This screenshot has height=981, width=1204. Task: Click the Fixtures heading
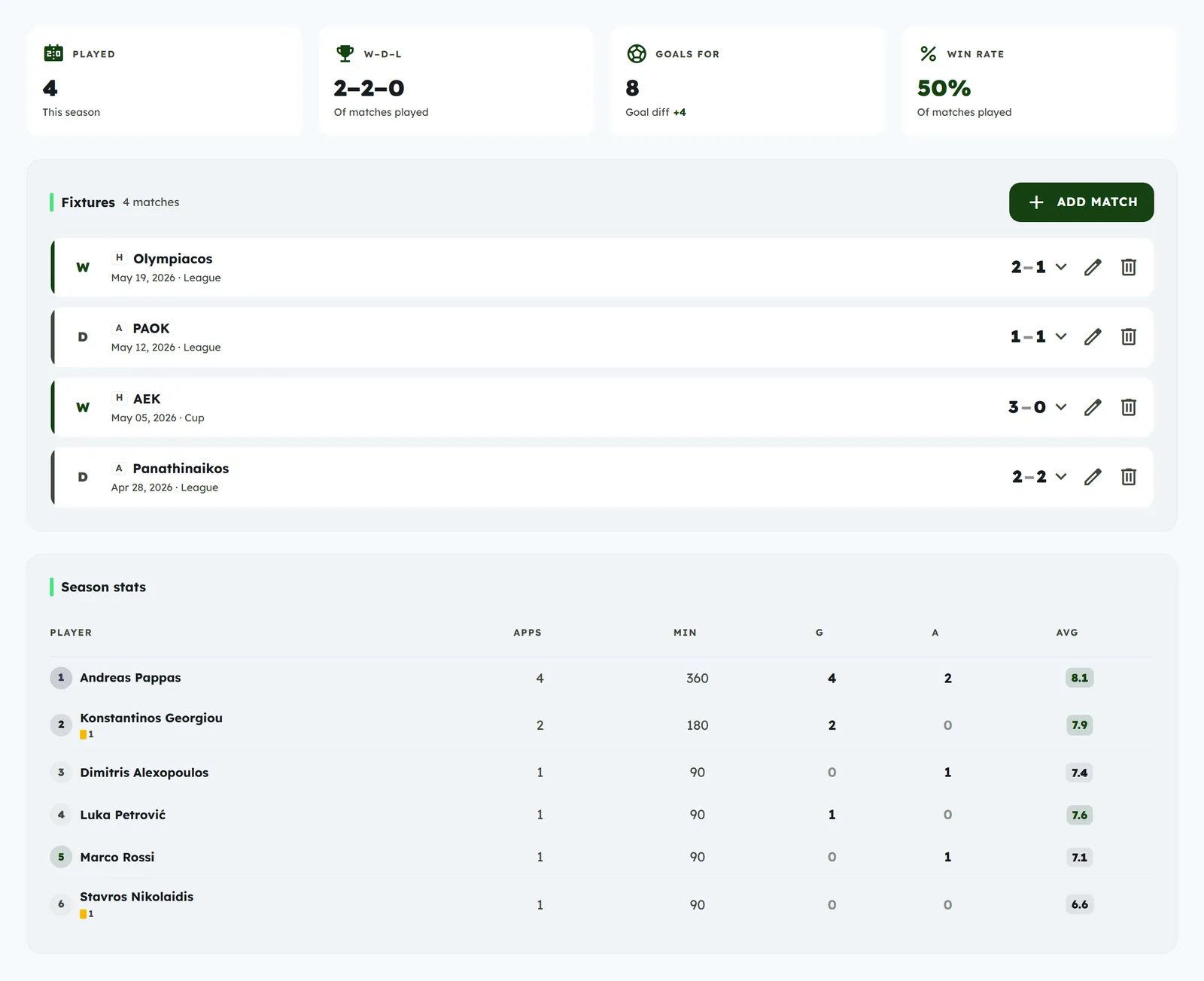click(x=88, y=202)
